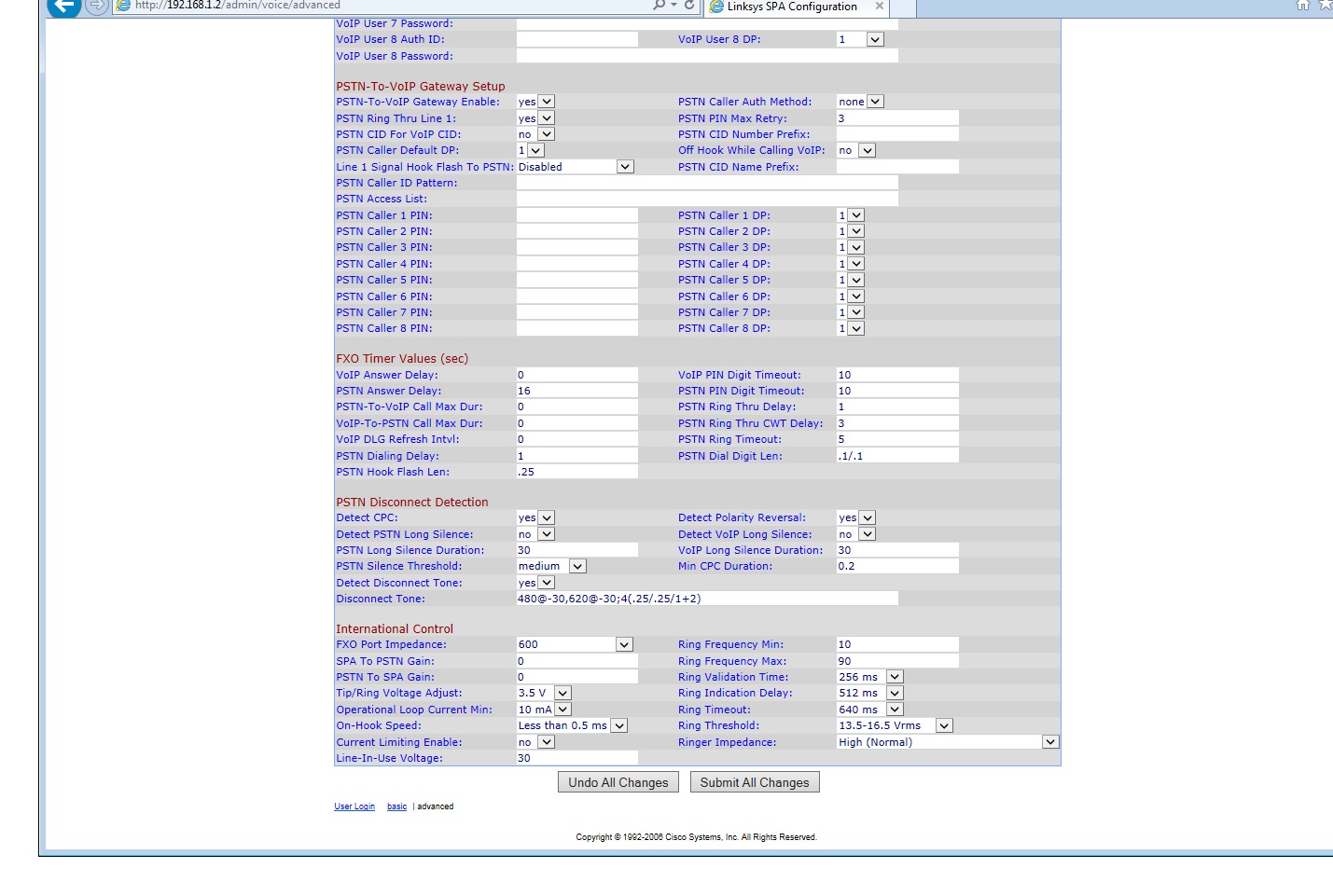The width and height of the screenshot is (1333, 896).
Task: Click the browser back arrow button
Action: [x=63, y=6]
